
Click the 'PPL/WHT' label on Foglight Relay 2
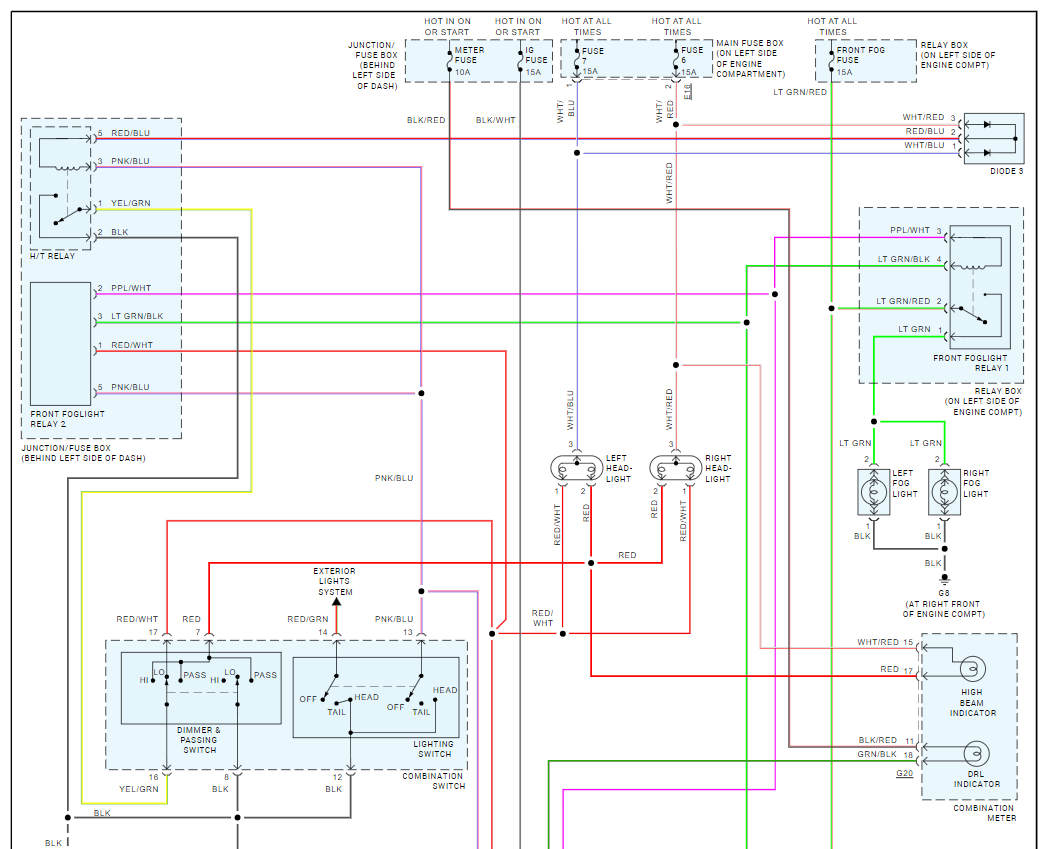pyautogui.click(x=131, y=288)
